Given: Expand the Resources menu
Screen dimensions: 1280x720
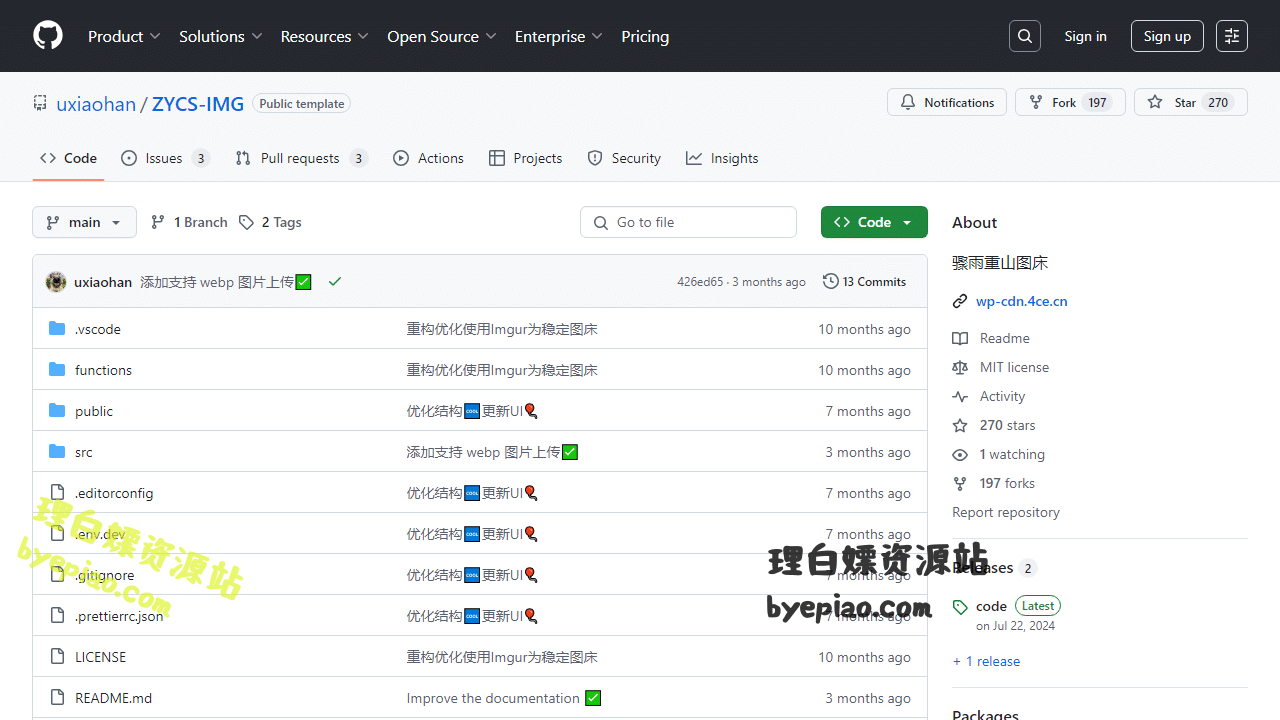Looking at the screenshot, I should [325, 36].
